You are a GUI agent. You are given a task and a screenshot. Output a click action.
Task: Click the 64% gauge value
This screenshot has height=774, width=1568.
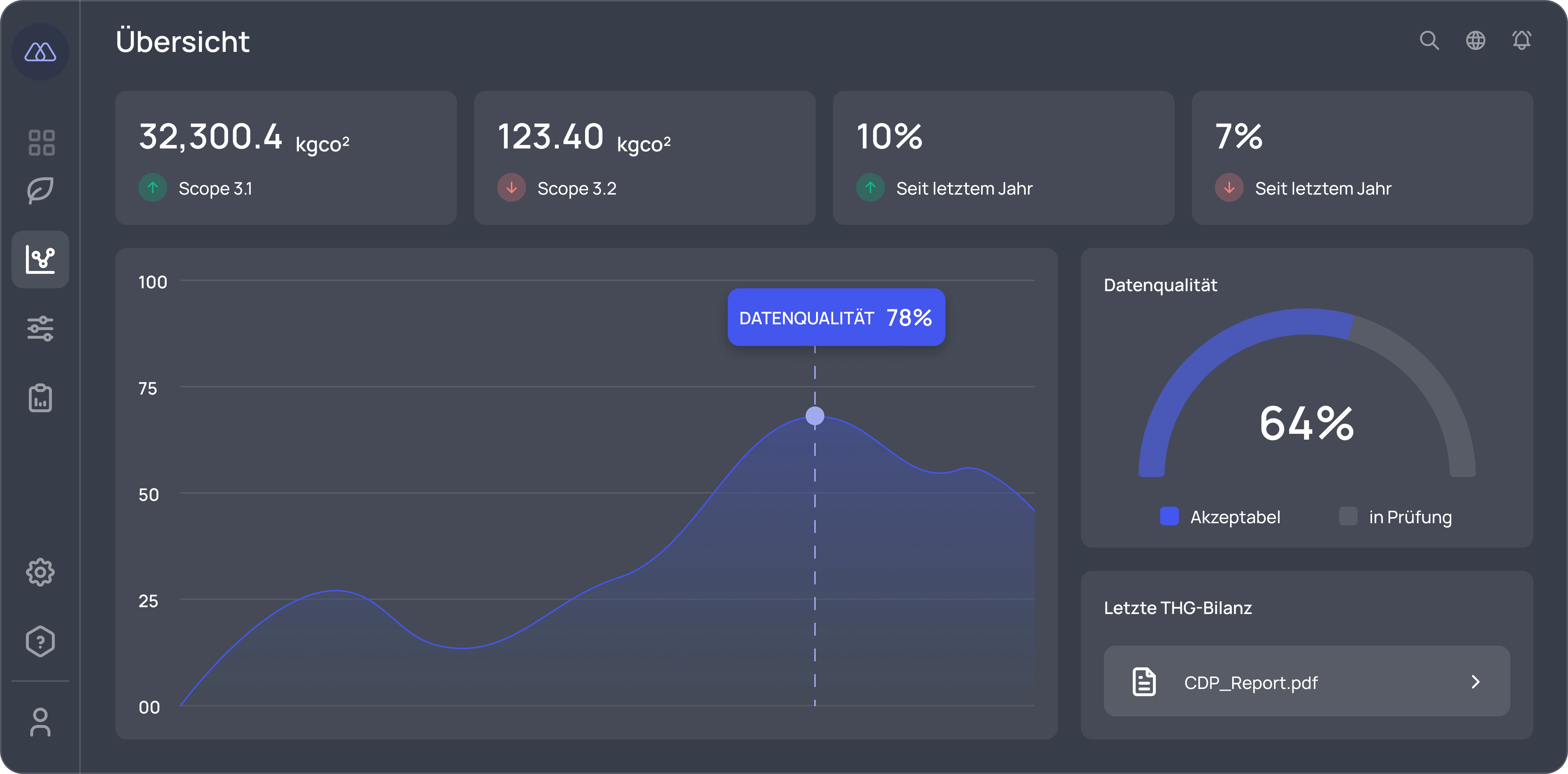click(1307, 423)
